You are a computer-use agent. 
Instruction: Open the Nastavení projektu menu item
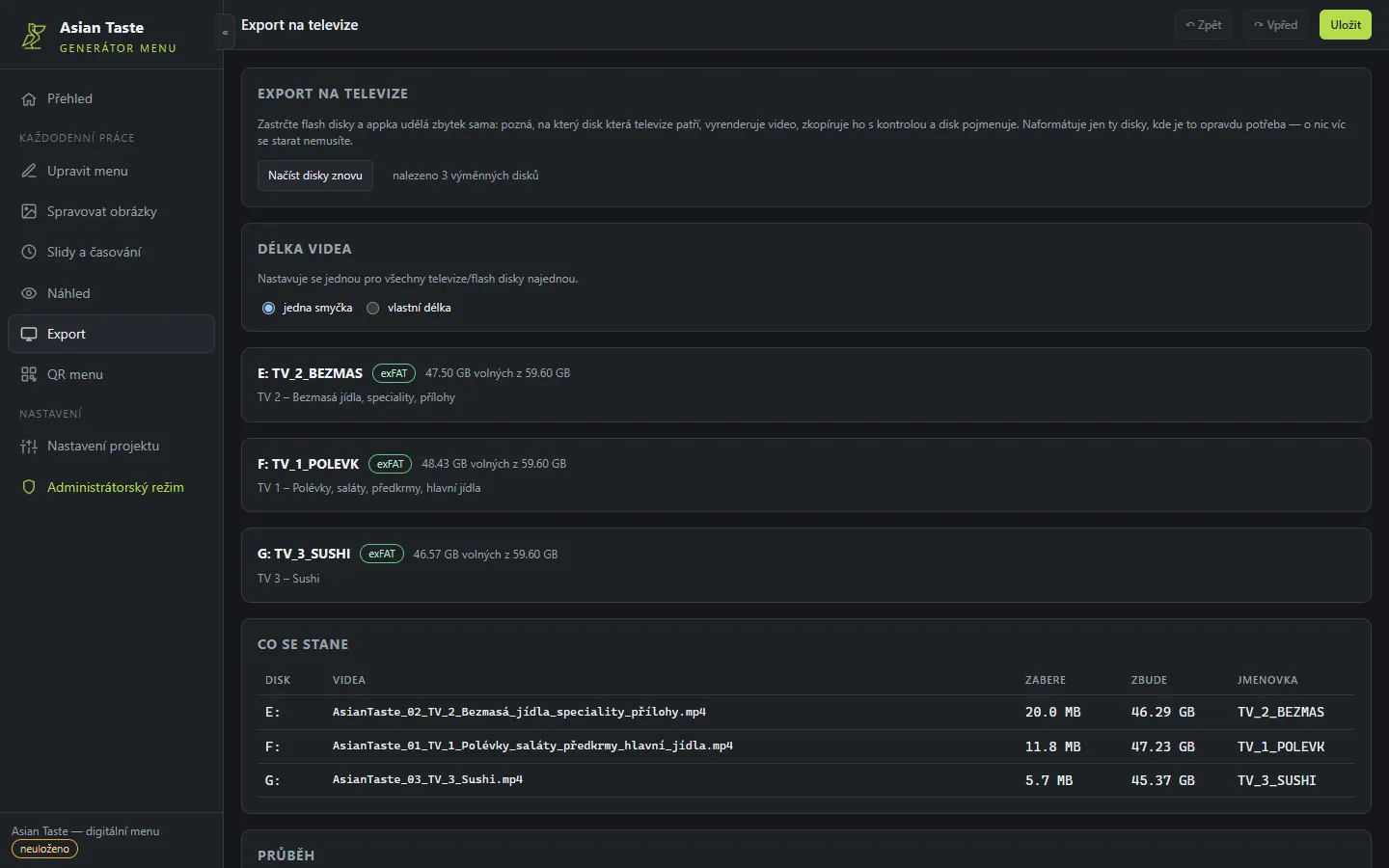point(111,447)
